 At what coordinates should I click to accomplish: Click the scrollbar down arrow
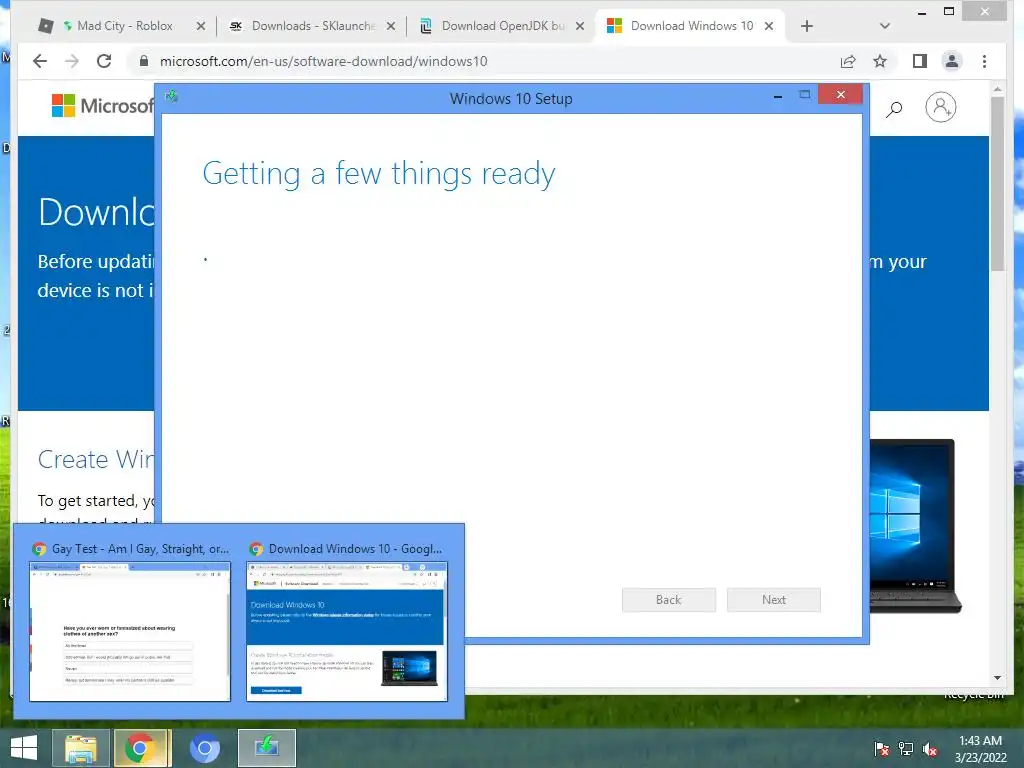(997, 678)
